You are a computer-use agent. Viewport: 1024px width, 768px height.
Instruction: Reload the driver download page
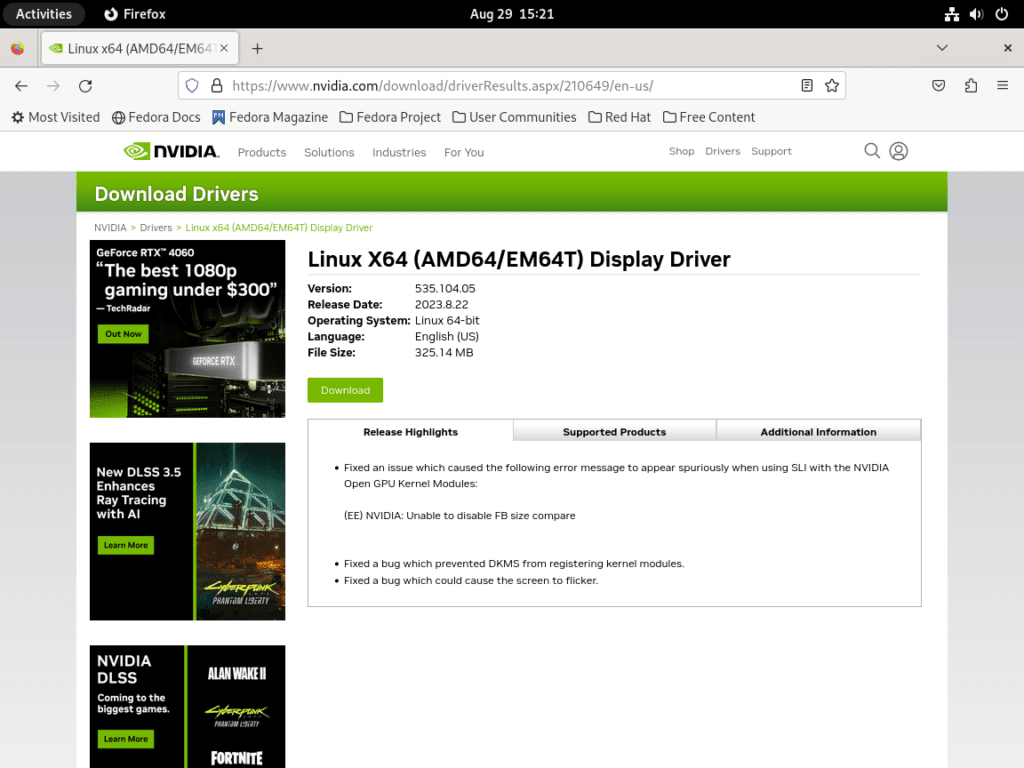(x=85, y=86)
